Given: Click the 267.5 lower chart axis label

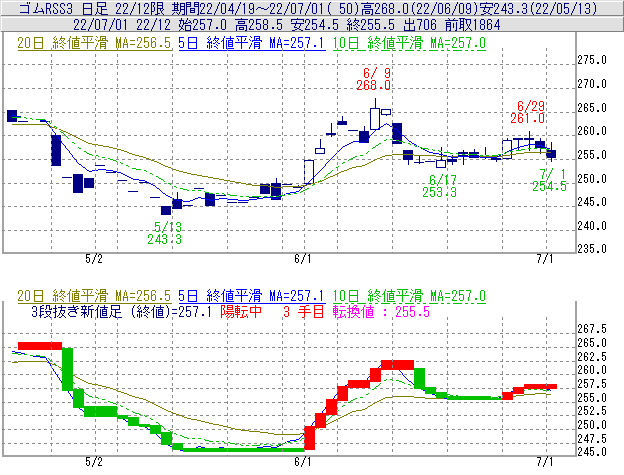Looking at the screenshot, I should [592, 329].
